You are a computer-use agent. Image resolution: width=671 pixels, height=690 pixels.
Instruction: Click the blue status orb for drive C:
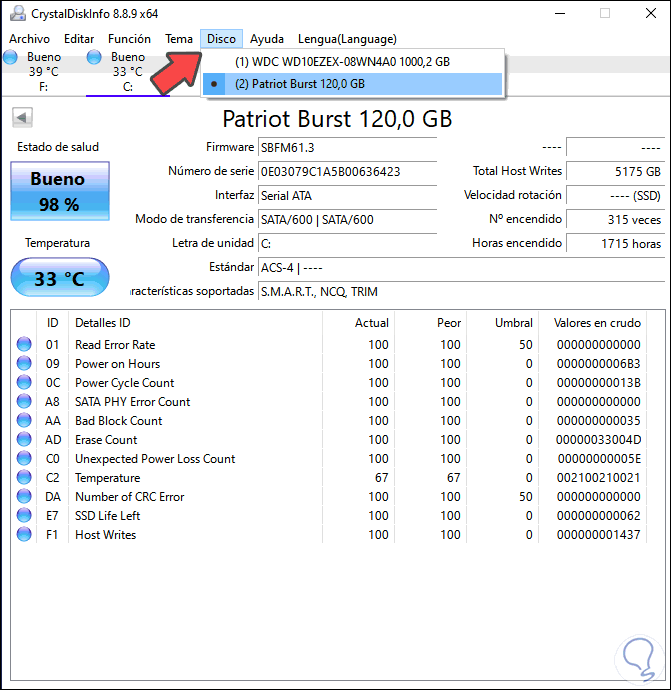click(94, 57)
